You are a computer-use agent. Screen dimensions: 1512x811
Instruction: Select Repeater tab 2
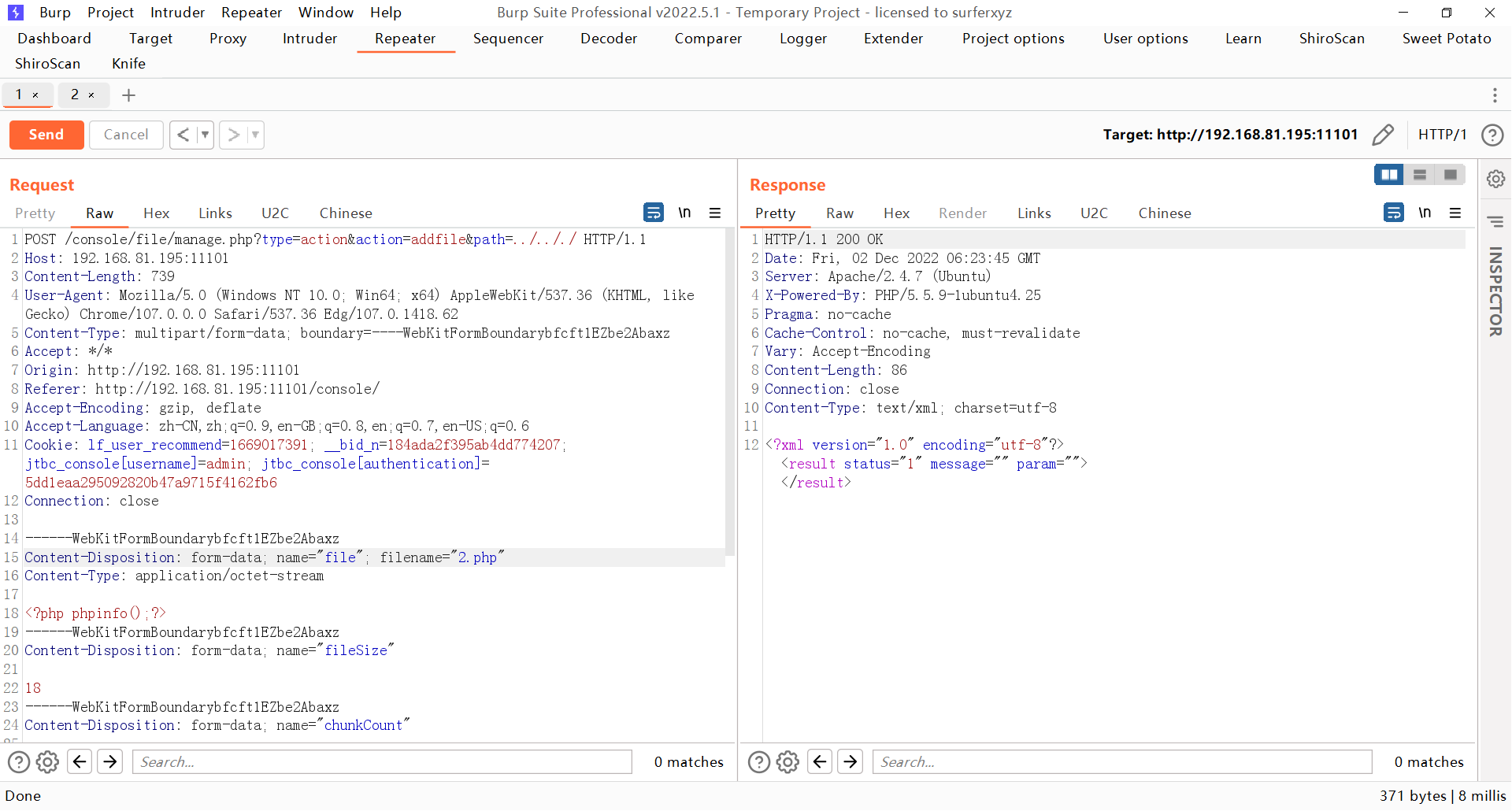pyautogui.click(x=76, y=94)
